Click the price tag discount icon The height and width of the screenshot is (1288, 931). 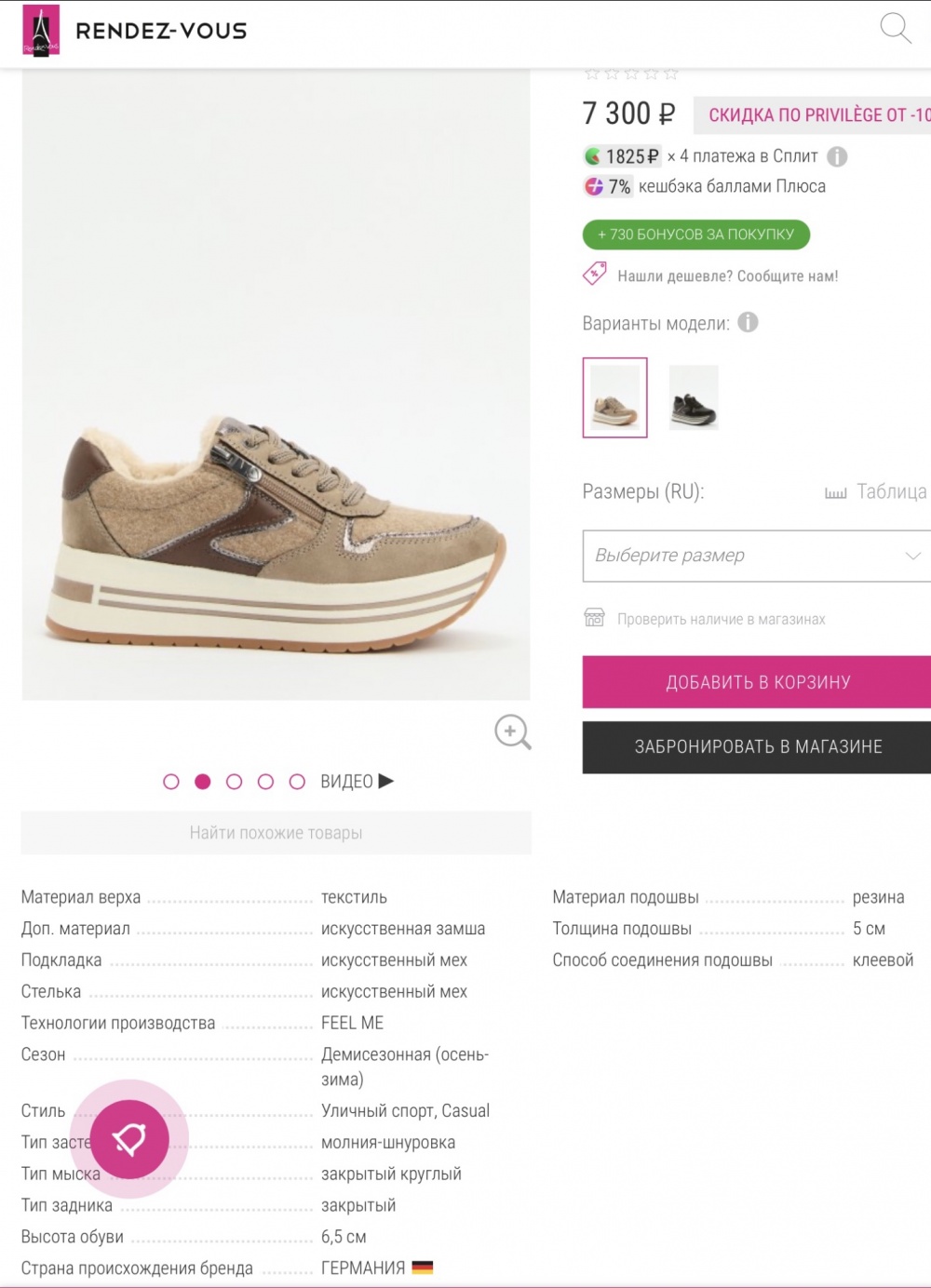pos(594,275)
